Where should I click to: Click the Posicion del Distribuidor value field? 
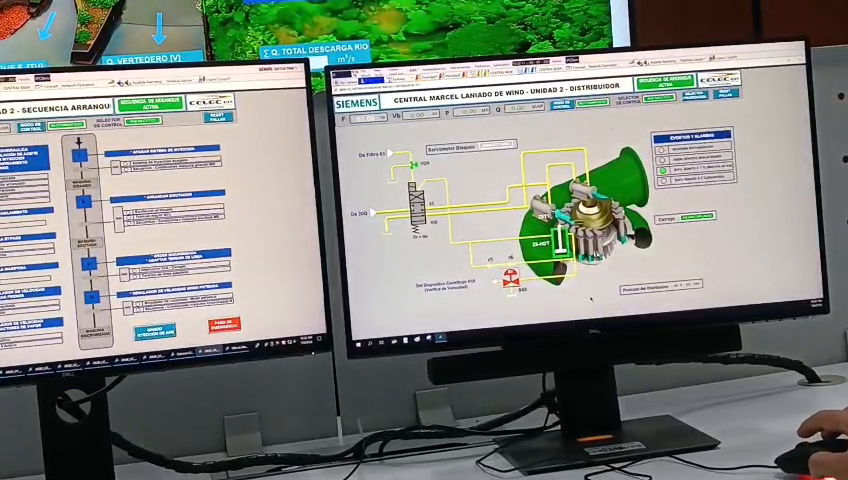[685, 285]
